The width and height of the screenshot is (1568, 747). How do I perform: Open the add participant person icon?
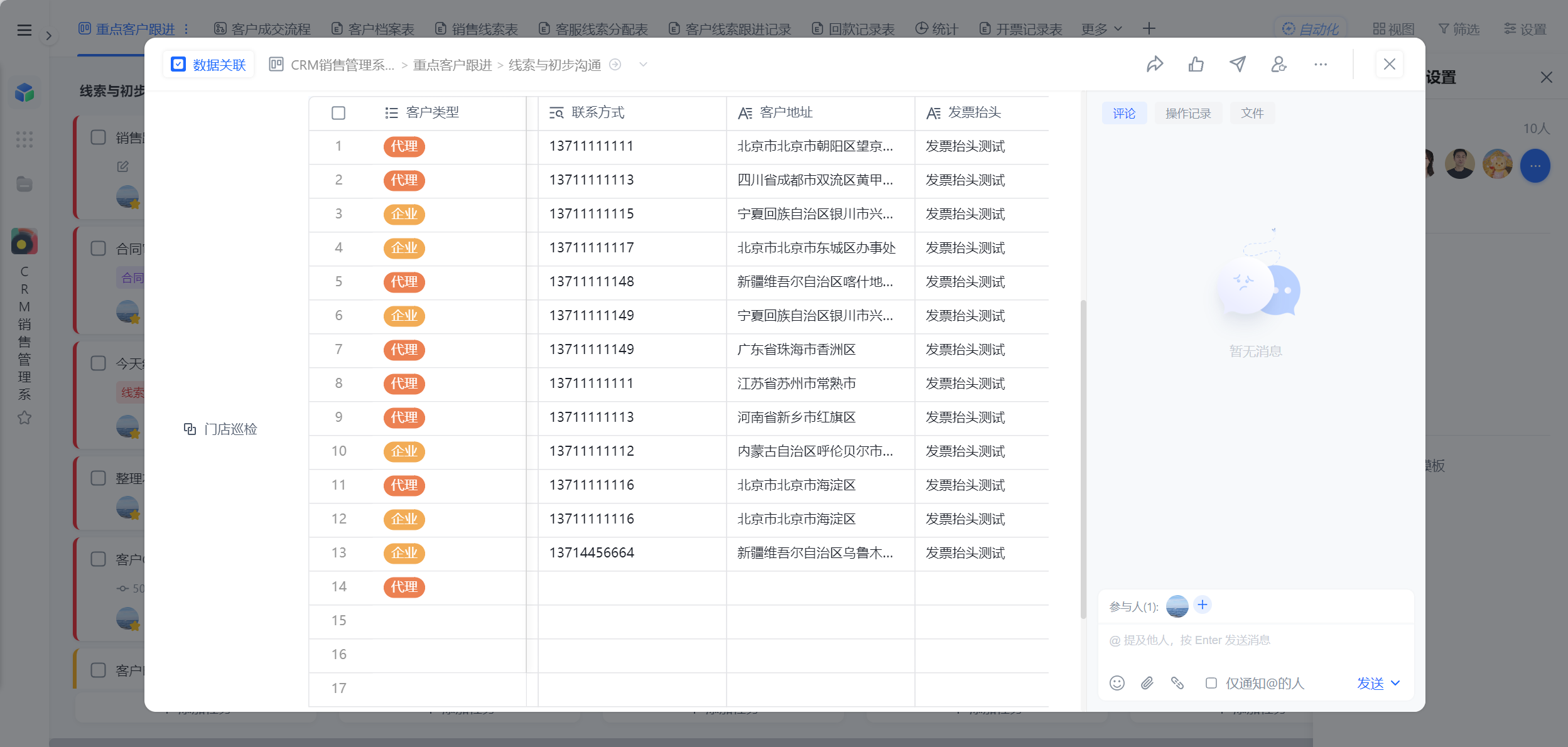tap(1279, 64)
